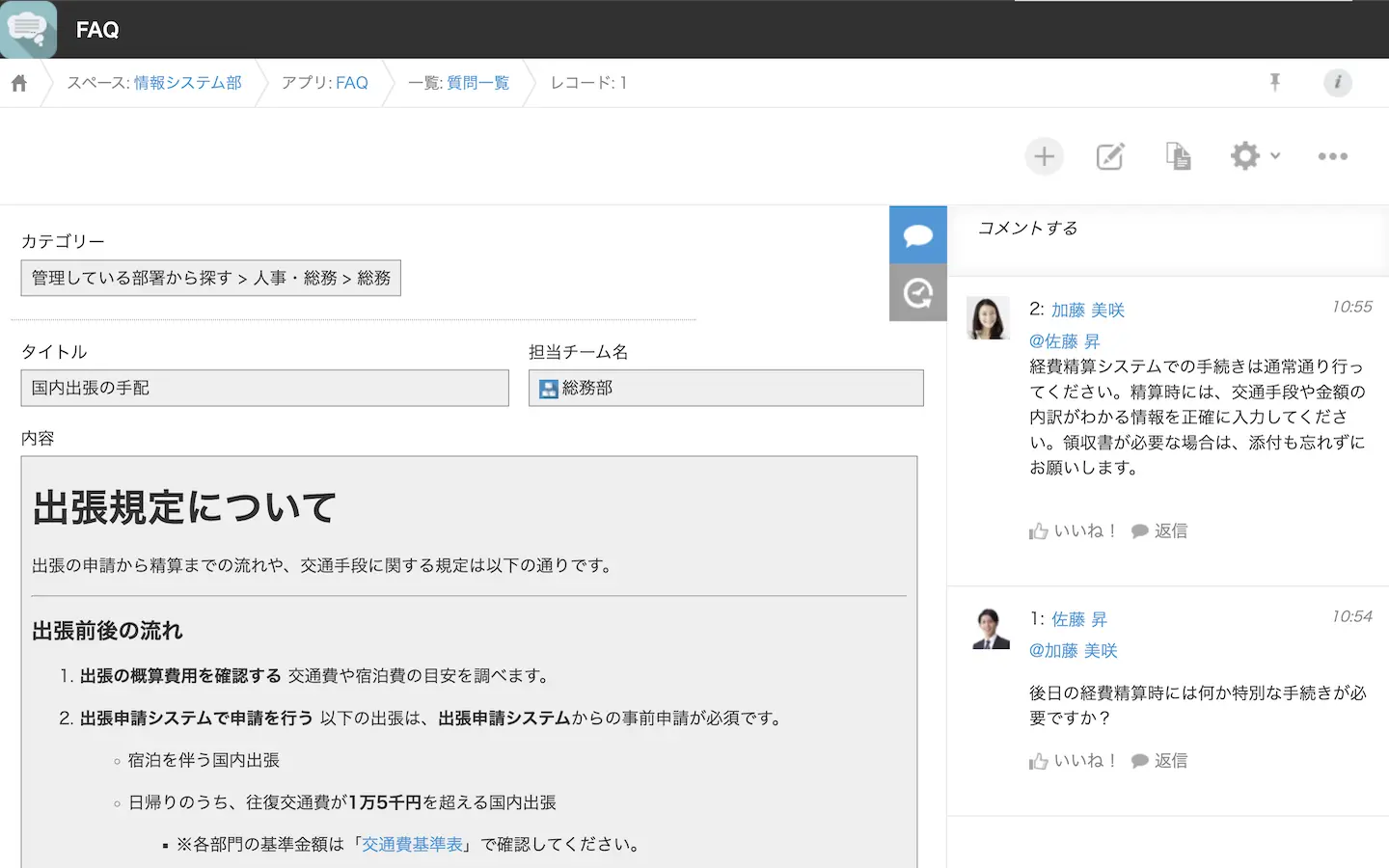Pin this record with the pushpin icon
This screenshot has height=868, width=1389.
pyautogui.click(x=1275, y=82)
